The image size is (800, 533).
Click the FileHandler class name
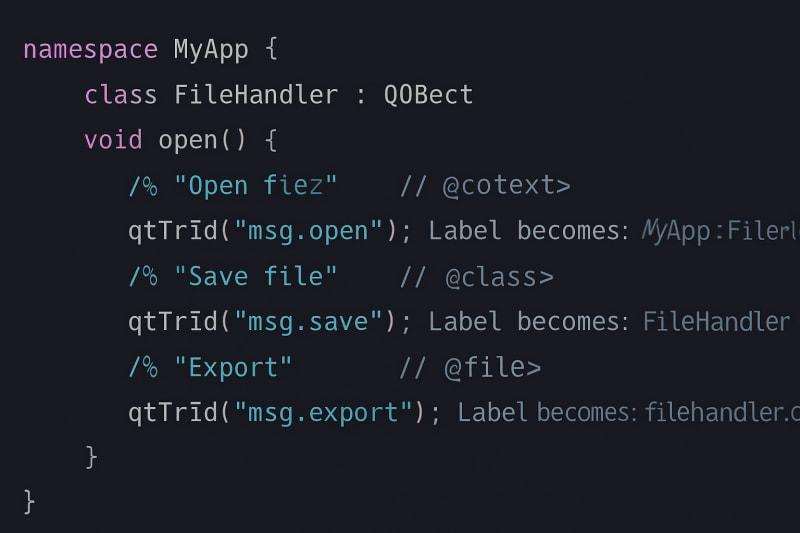click(x=256, y=95)
